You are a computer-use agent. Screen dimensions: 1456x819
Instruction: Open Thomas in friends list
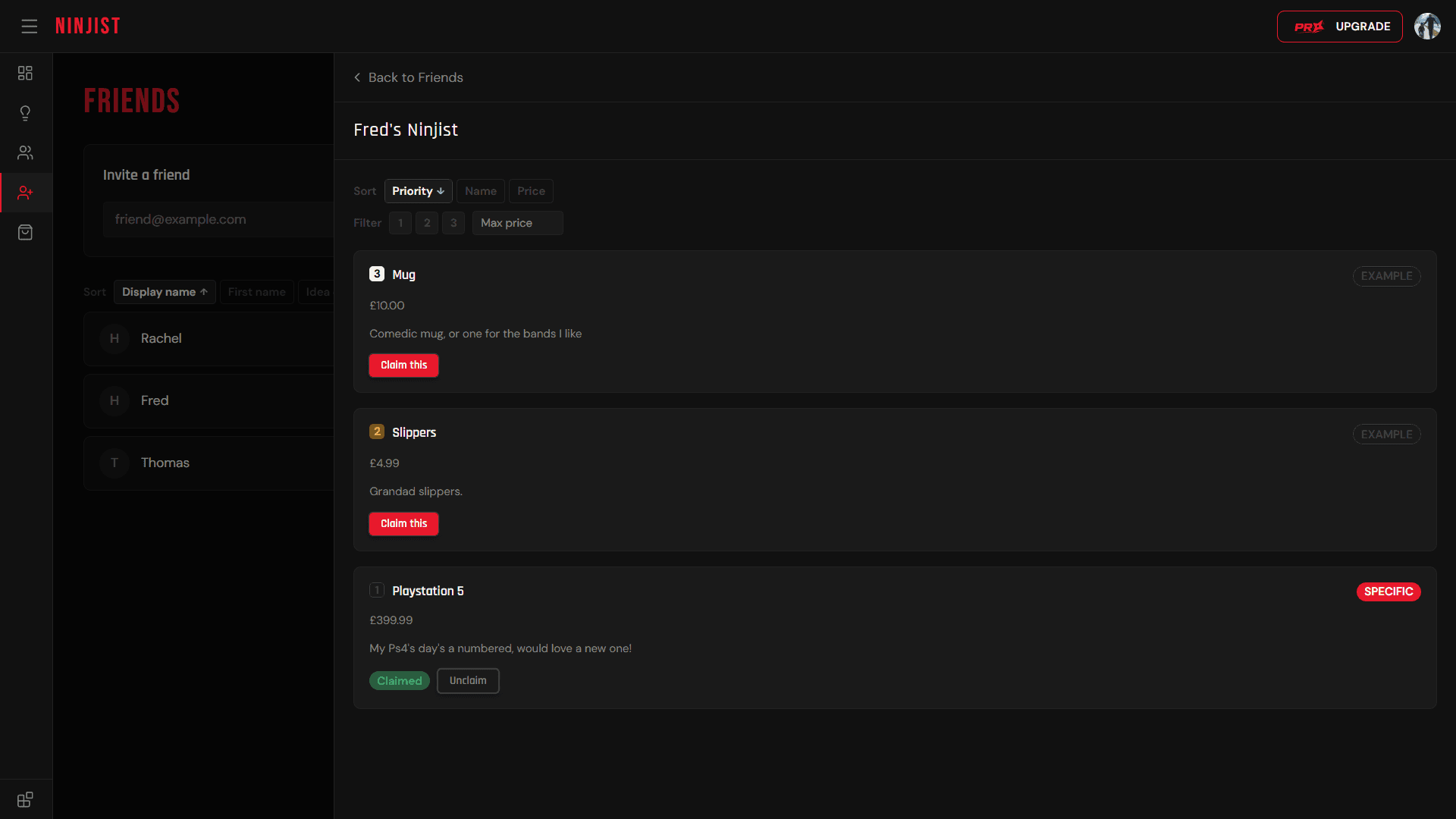pos(209,463)
